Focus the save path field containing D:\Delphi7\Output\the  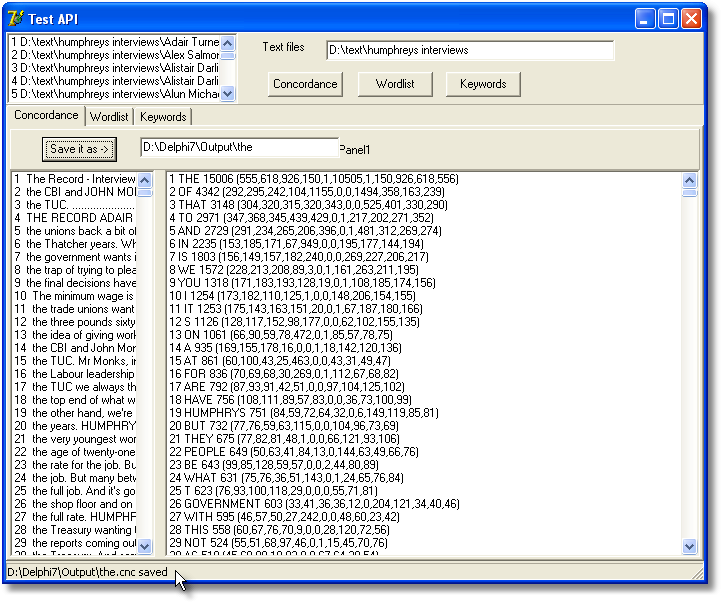coord(238,149)
